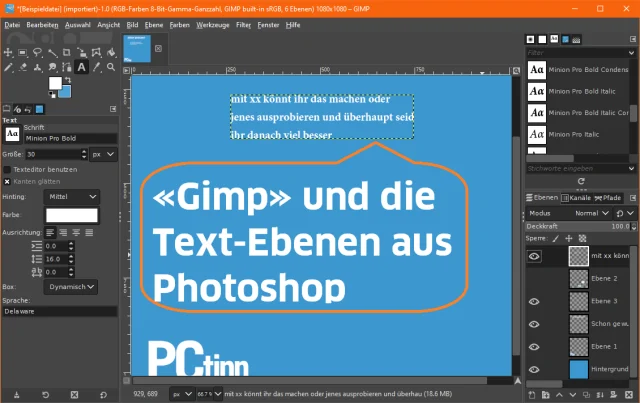Swap foreground and background colors
Image resolution: width=640 pixels, height=403 pixels.
pyautogui.click(x=68, y=80)
